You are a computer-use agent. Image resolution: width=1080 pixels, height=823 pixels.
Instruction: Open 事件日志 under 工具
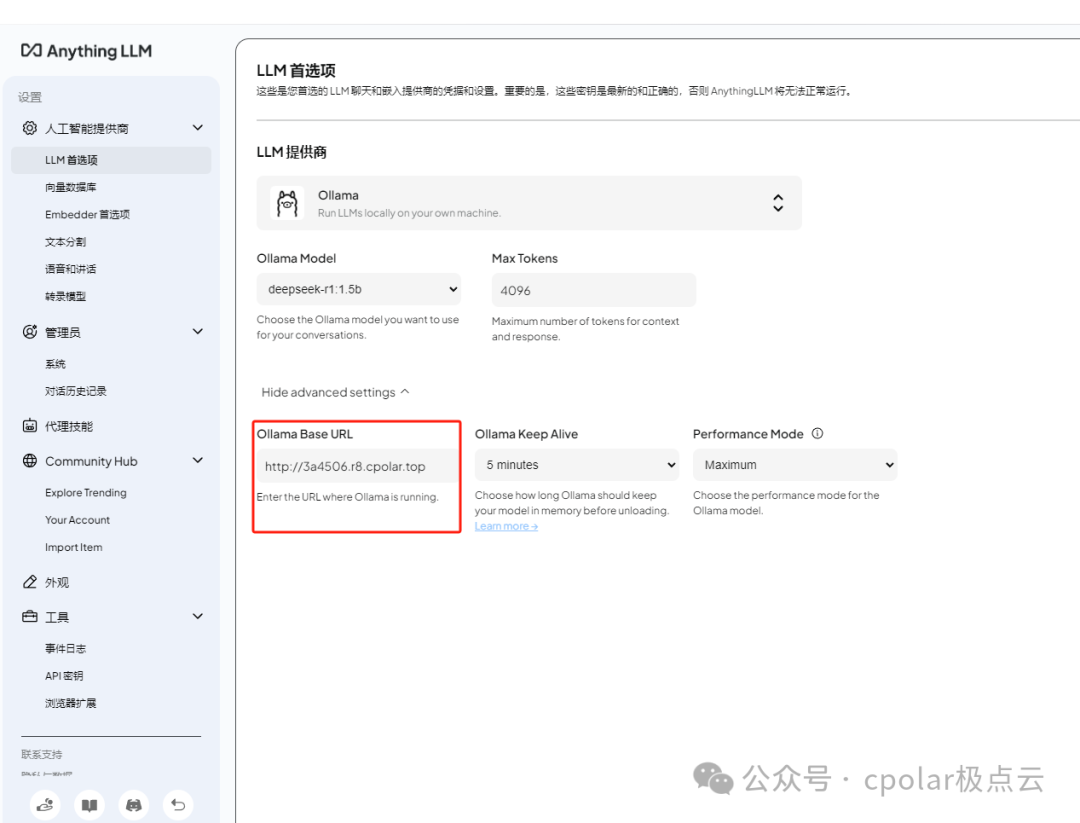(65, 648)
